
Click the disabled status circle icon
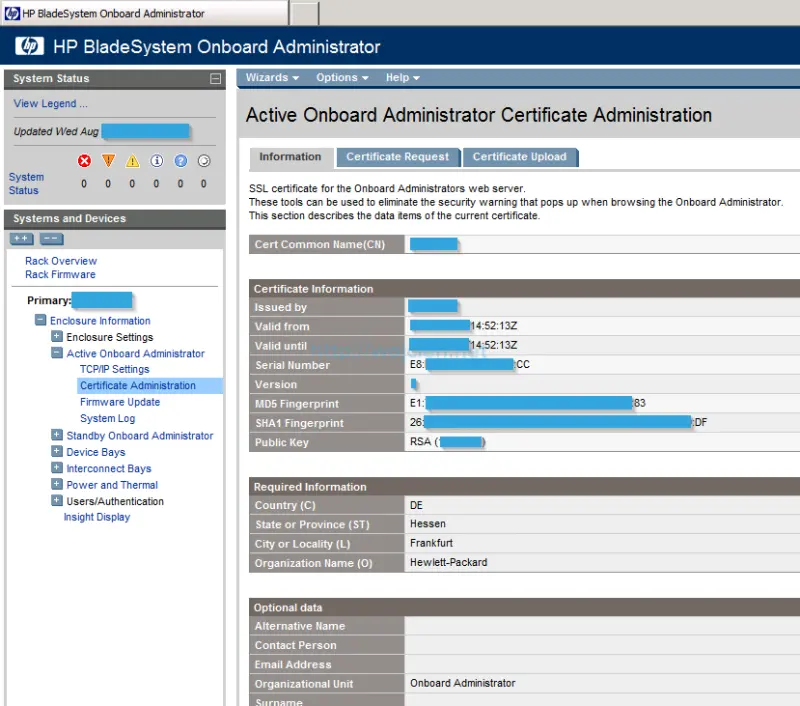click(x=204, y=160)
